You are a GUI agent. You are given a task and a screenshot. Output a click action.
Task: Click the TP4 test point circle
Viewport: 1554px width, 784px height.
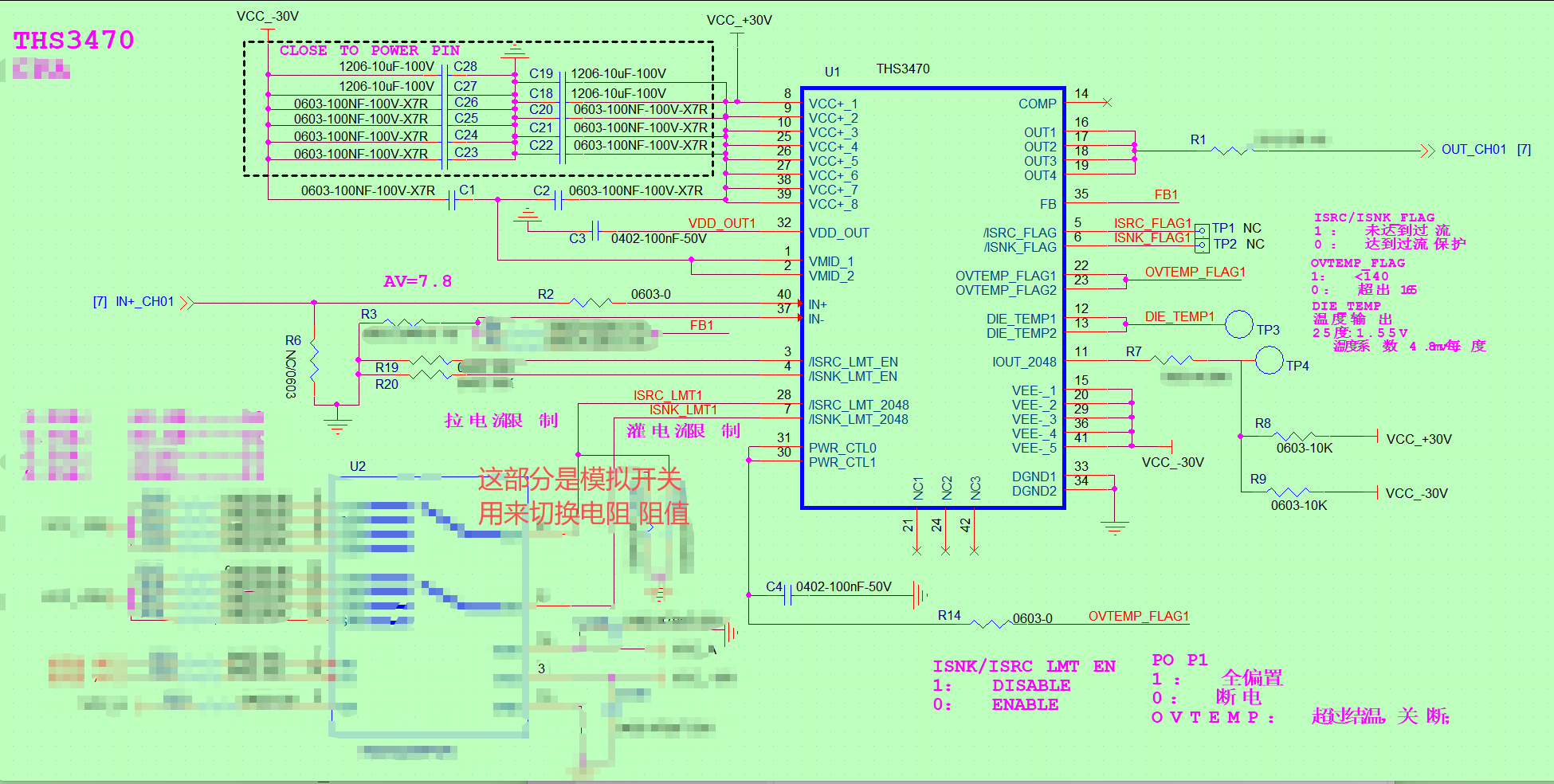pyautogui.click(x=1269, y=360)
